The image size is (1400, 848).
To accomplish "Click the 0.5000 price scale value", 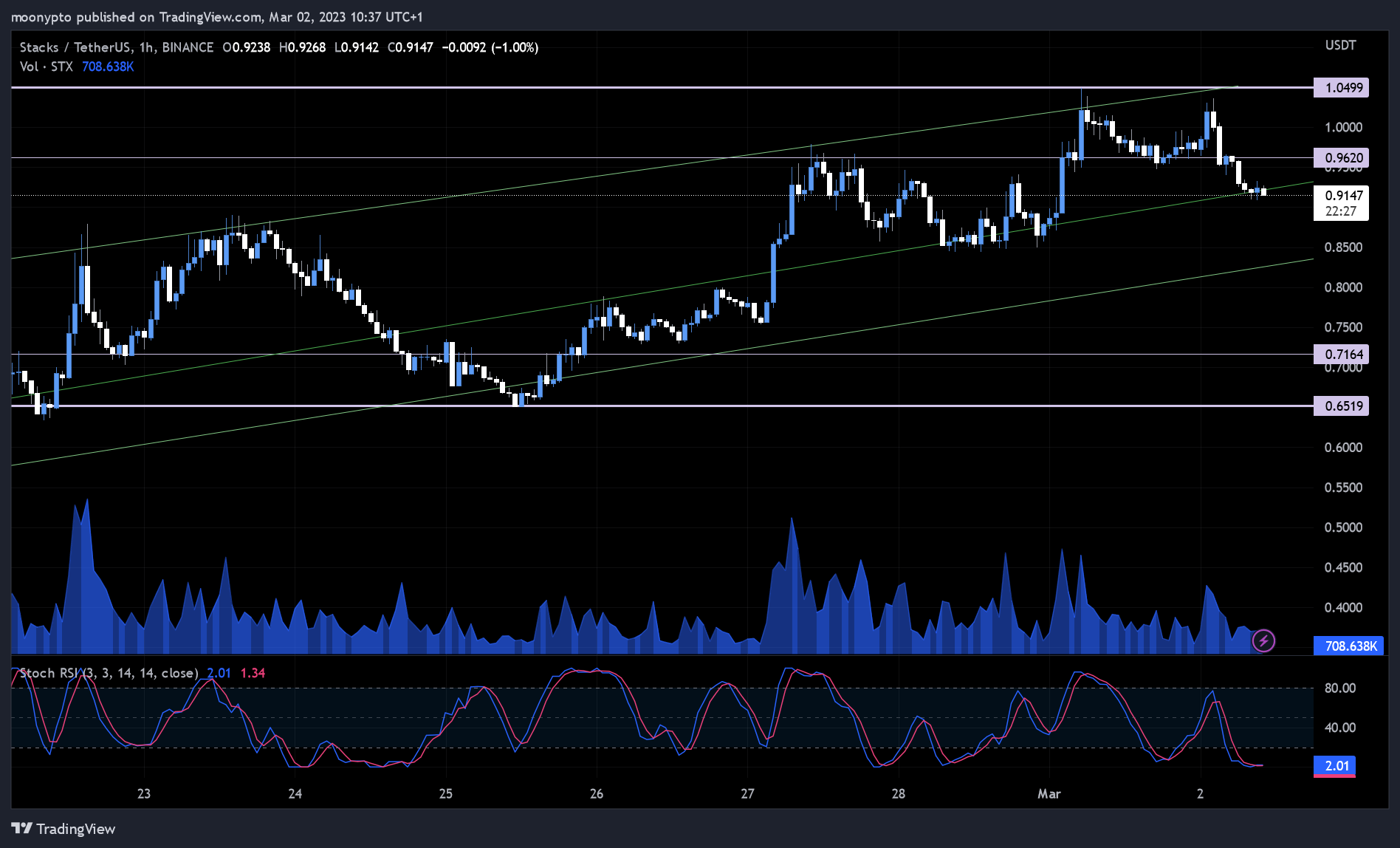I will (x=1343, y=527).
